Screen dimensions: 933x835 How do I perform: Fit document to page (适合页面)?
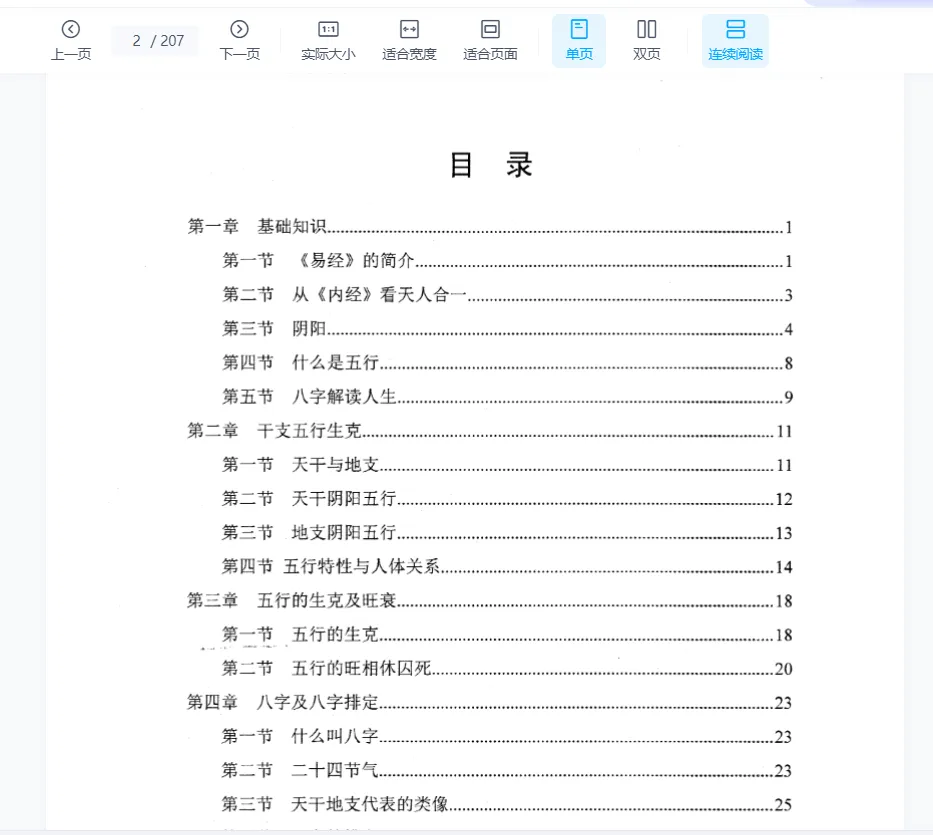tap(490, 40)
